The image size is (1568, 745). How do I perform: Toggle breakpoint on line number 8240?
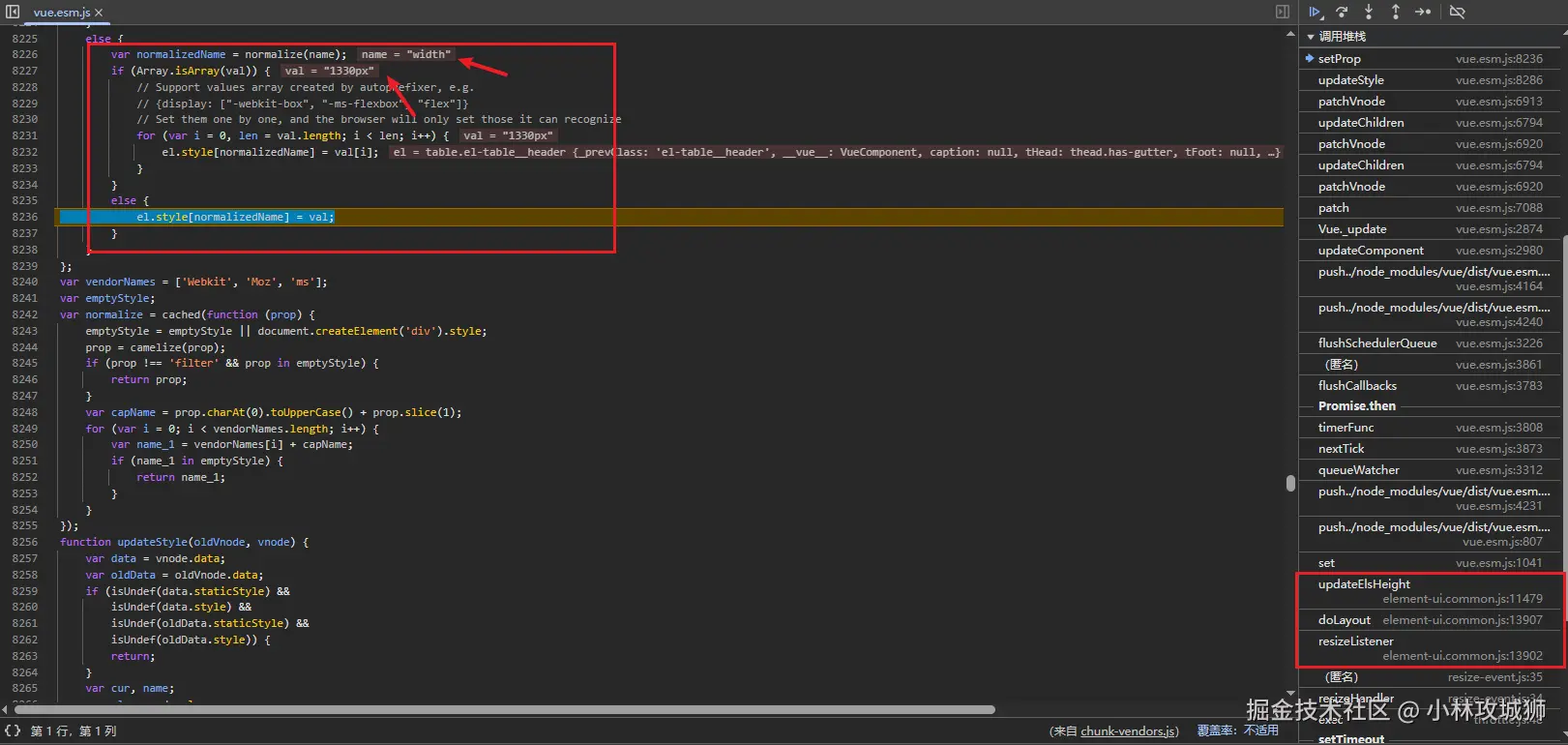coord(25,283)
